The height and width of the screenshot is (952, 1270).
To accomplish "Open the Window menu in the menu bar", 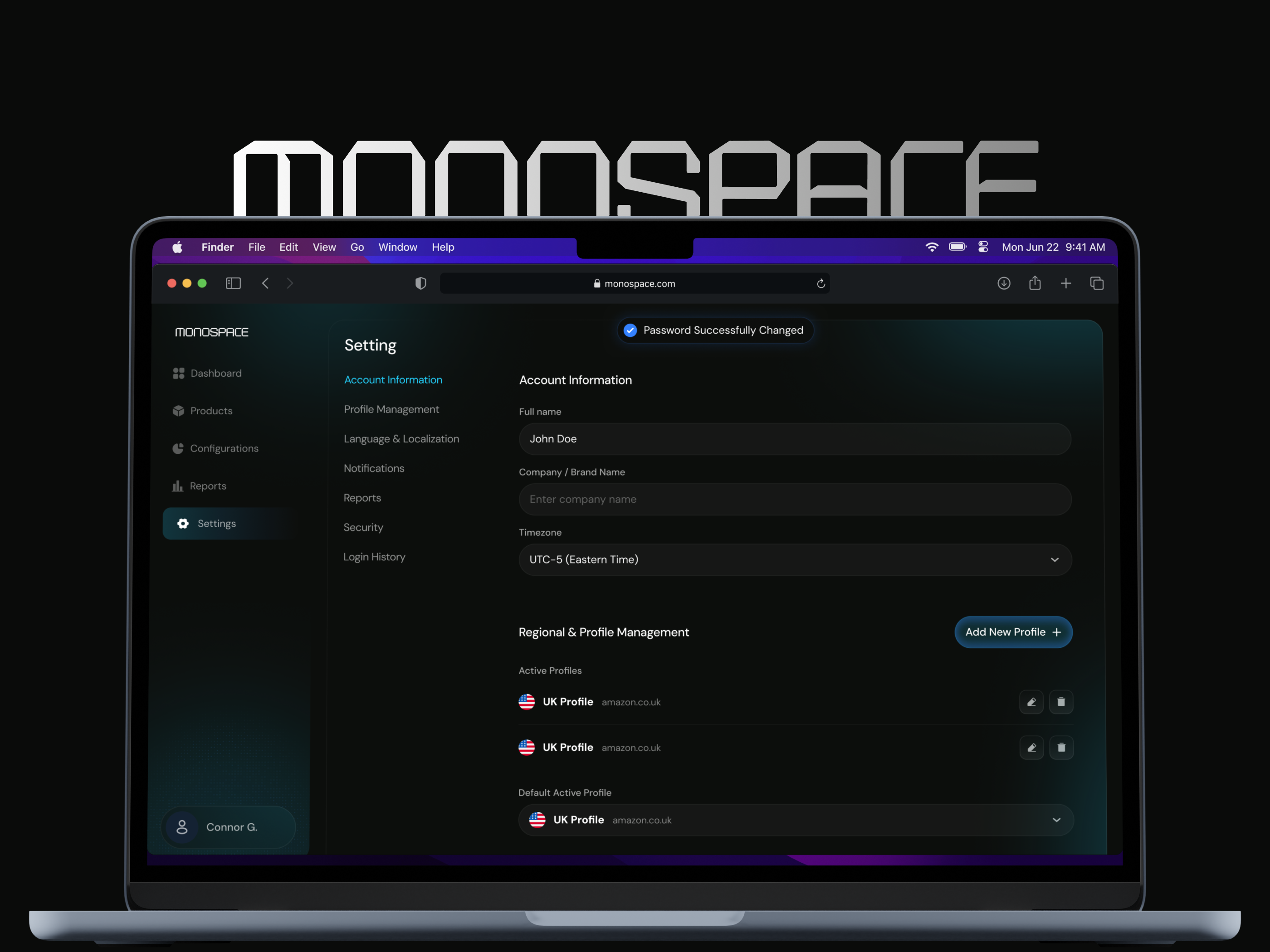I will [x=397, y=248].
